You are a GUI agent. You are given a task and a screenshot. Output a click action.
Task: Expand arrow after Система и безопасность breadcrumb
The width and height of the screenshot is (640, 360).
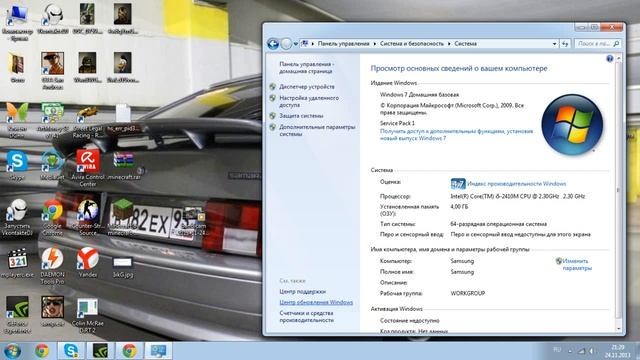click(x=449, y=44)
